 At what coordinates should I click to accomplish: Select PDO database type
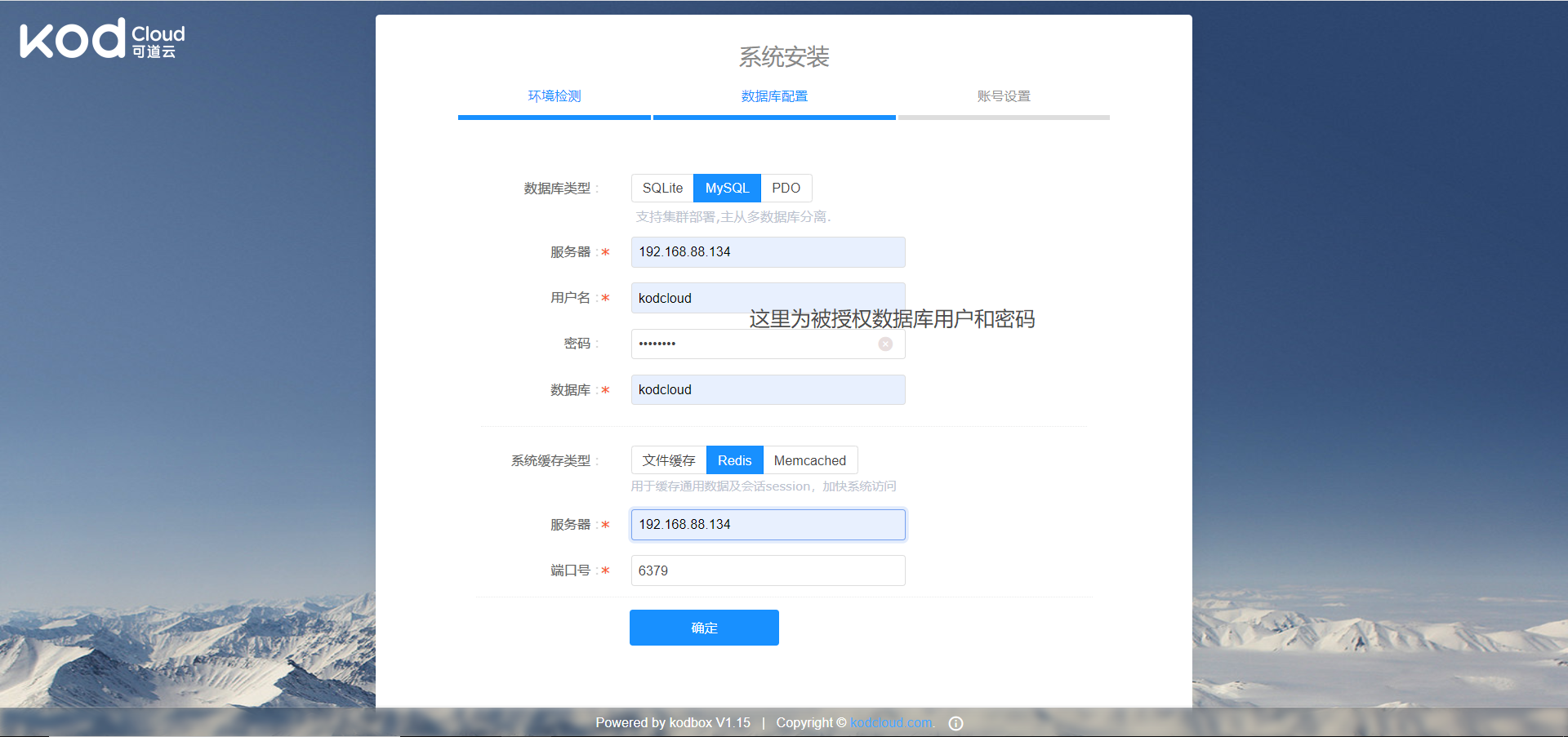coord(786,189)
